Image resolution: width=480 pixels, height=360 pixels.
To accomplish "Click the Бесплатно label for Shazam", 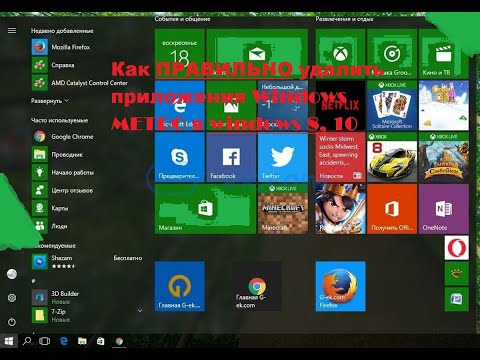I will pos(128,258).
